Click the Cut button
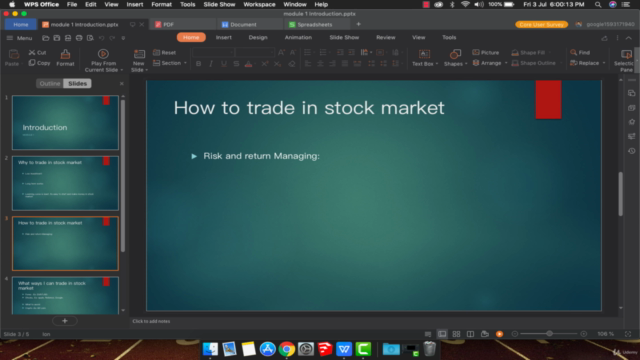640x360 pixels. 38,53
